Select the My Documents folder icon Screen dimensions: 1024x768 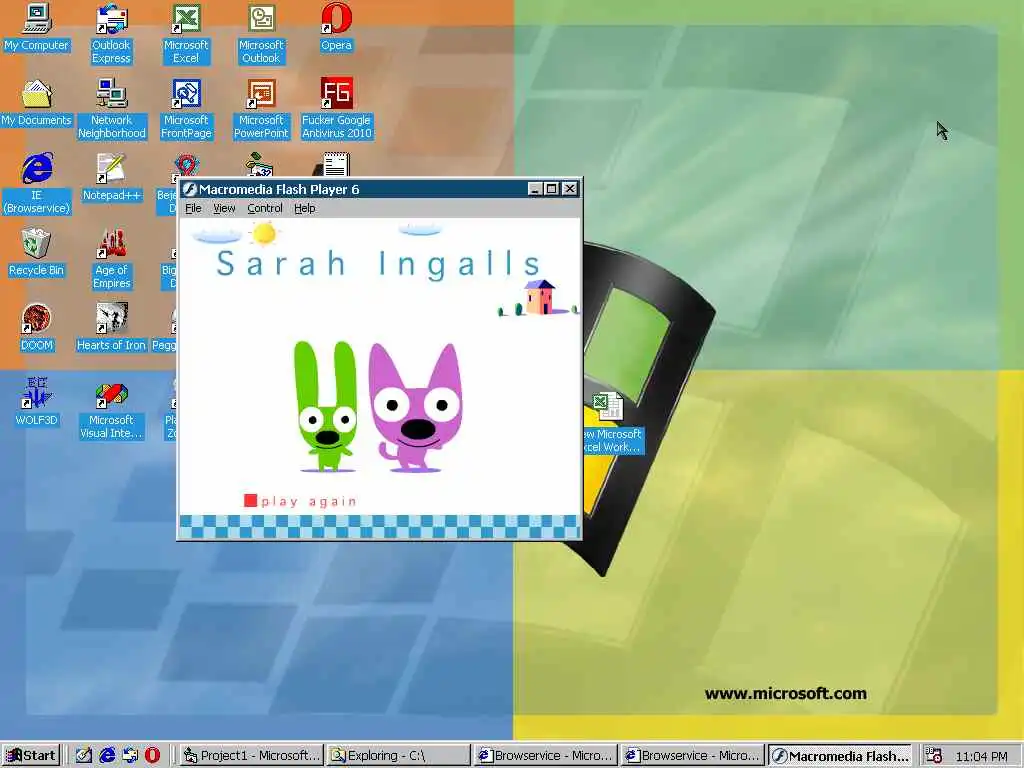coord(37,103)
